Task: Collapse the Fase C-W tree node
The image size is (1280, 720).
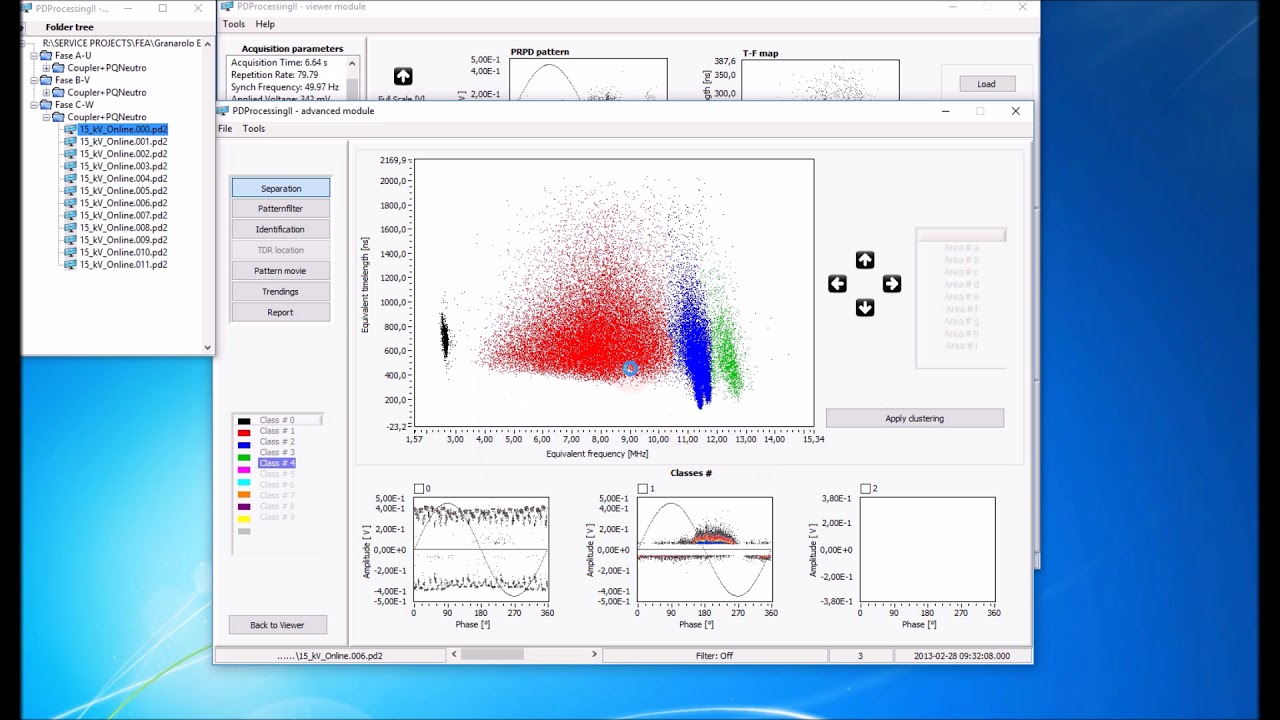Action: (33, 105)
